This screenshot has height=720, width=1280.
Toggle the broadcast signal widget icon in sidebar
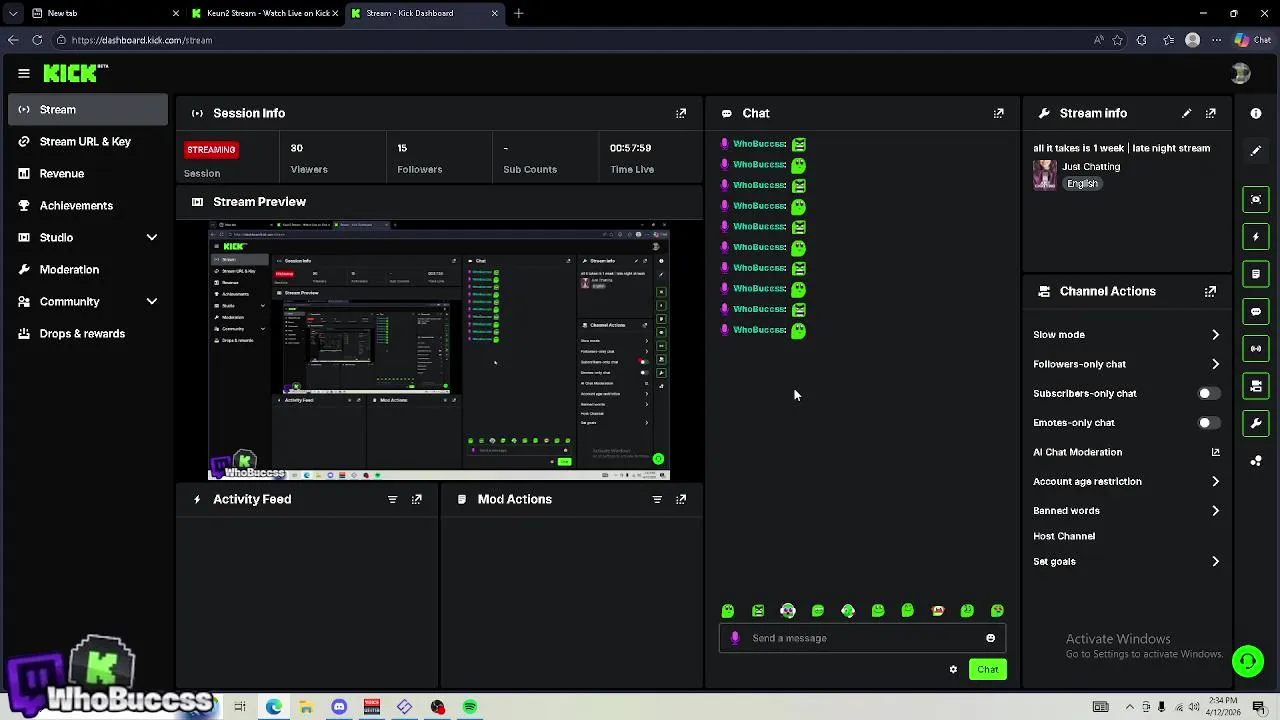(1256, 348)
